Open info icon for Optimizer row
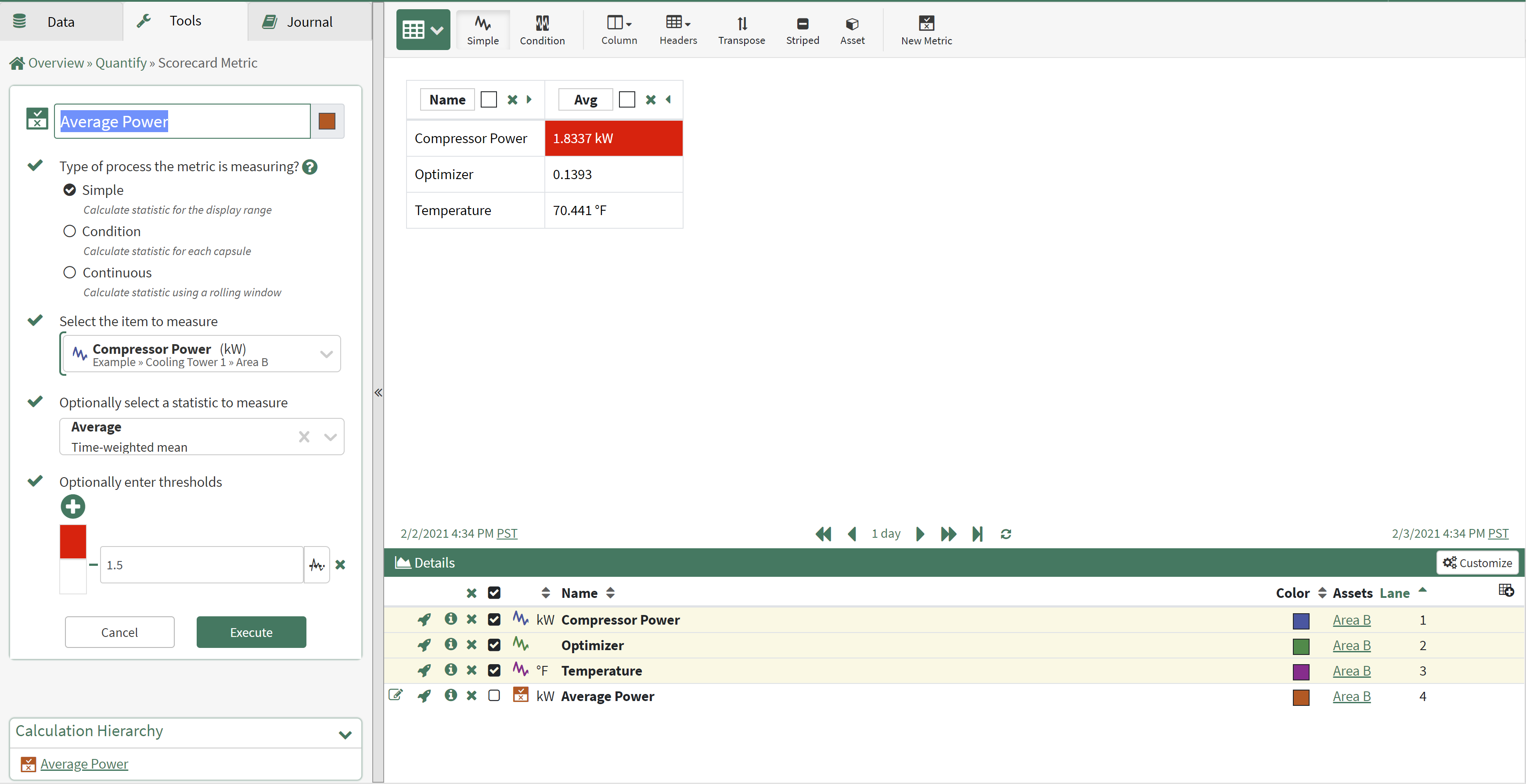This screenshot has height=784, width=1526. pos(450,644)
